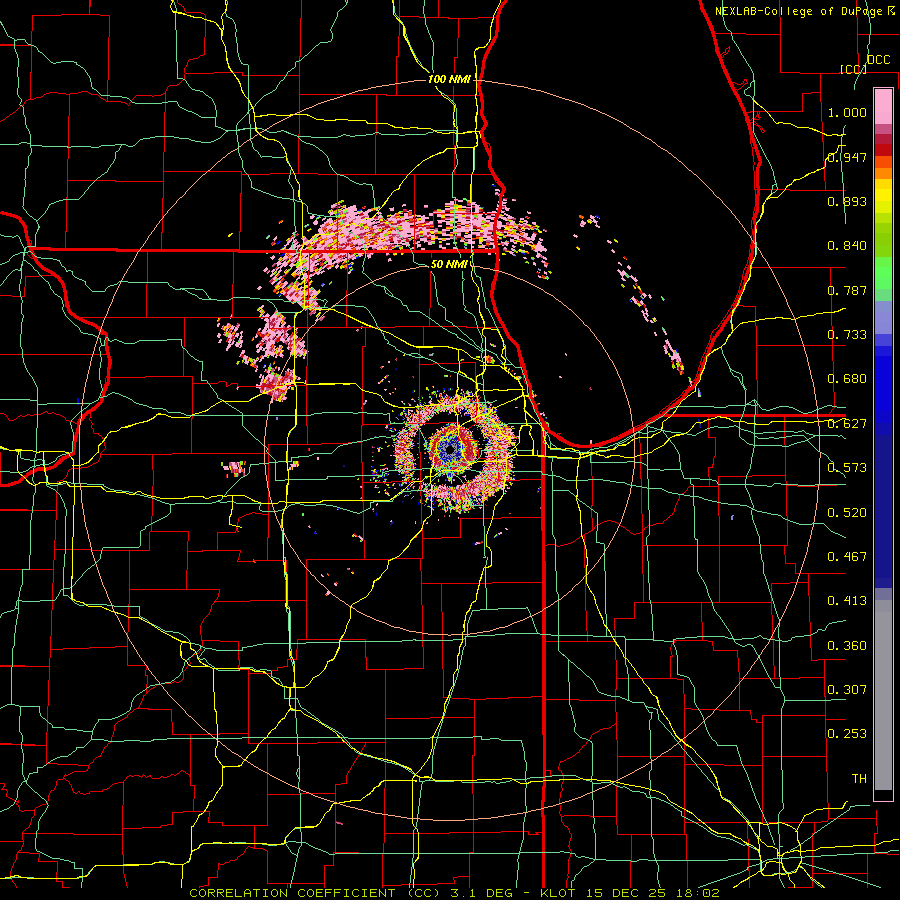Click the pink segment of color bar

click(883, 107)
